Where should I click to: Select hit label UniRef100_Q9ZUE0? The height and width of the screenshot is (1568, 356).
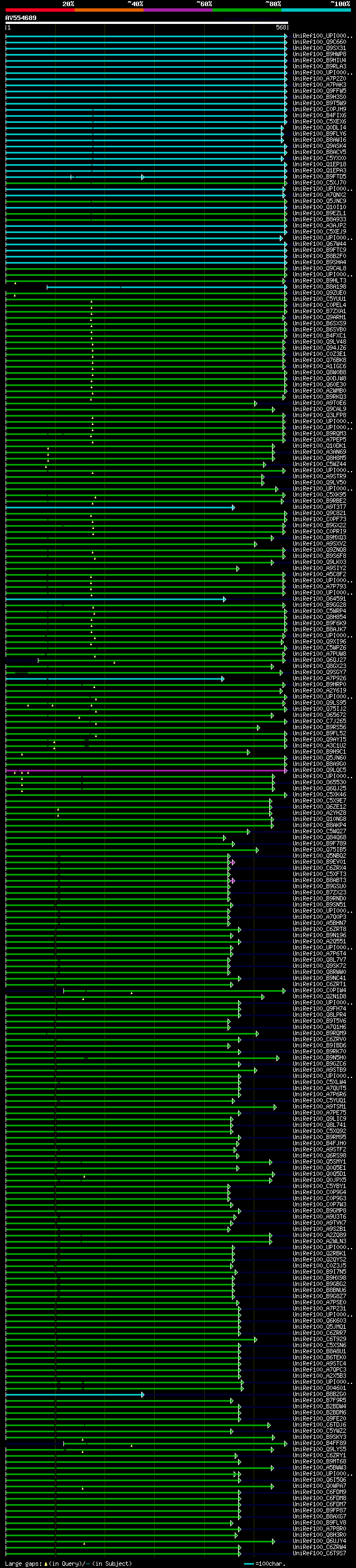pyautogui.click(x=319, y=293)
